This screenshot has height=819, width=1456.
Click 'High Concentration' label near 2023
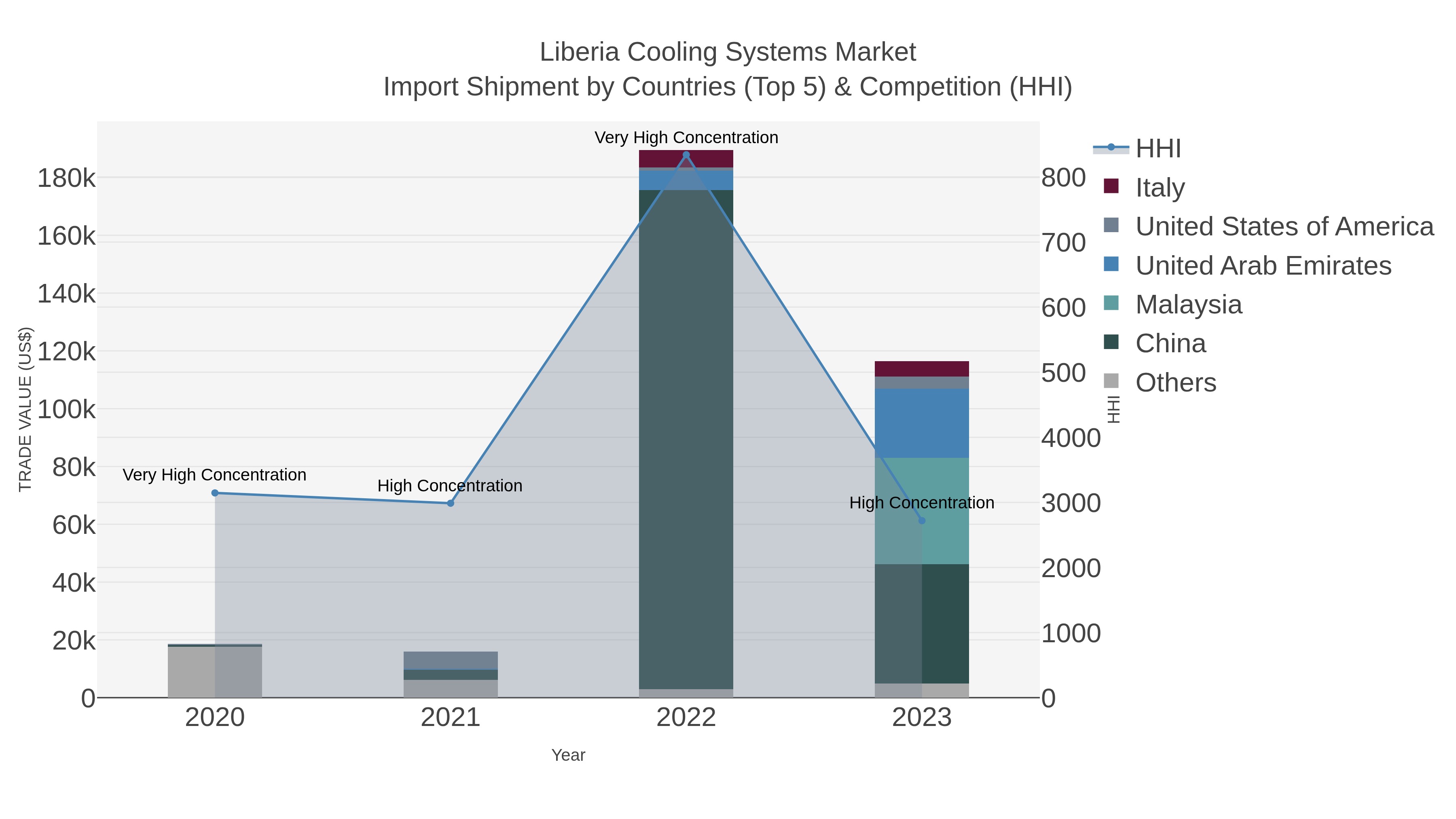click(x=922, y=502)
